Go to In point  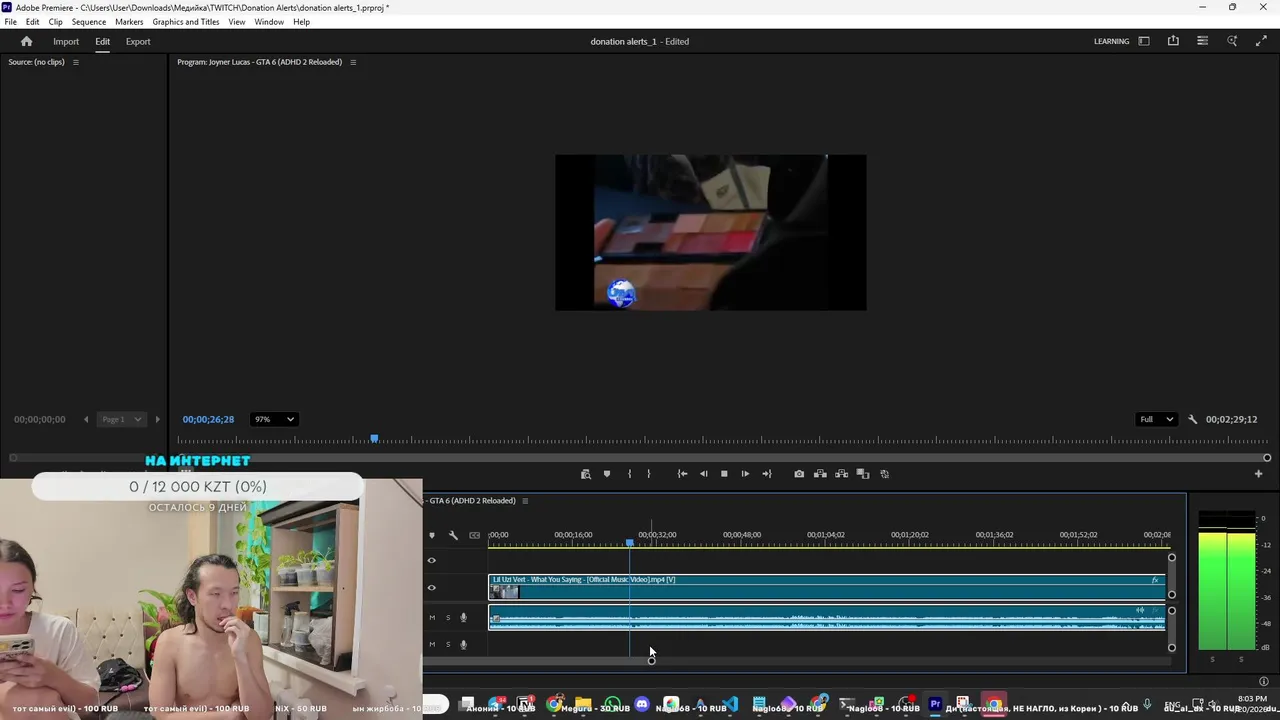click(682, 474)
